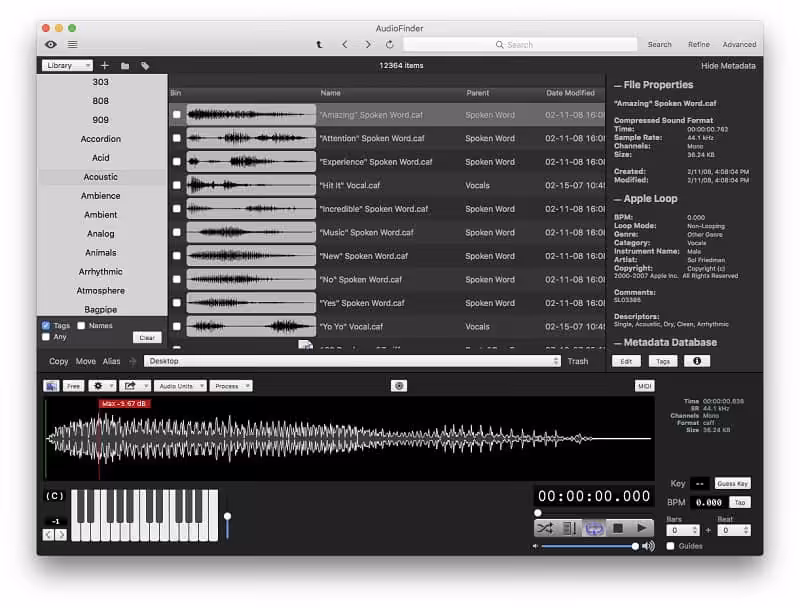Image resolution: width=800 pixels, height=608 pixels.
Task: Click the Advanced mode tab
Action: coord(739,44)
